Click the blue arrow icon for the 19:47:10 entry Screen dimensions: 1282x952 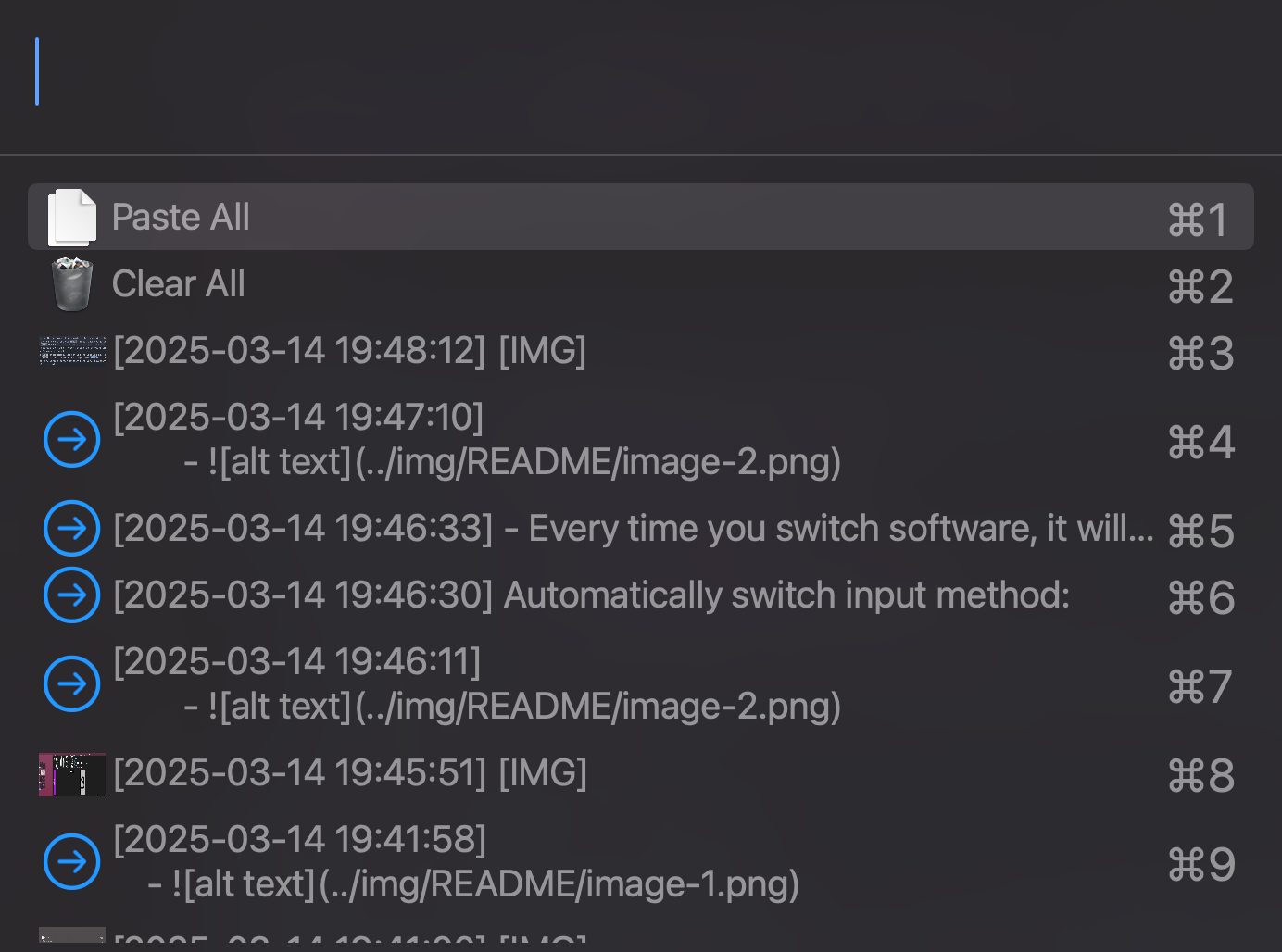click(71, 439)
